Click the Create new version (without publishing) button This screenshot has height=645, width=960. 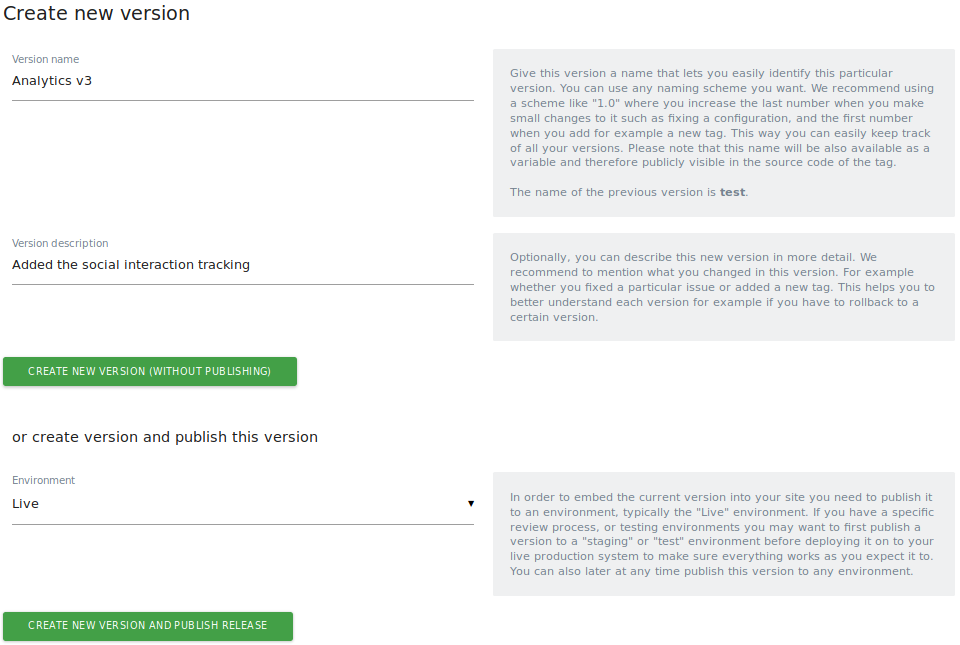149,371
